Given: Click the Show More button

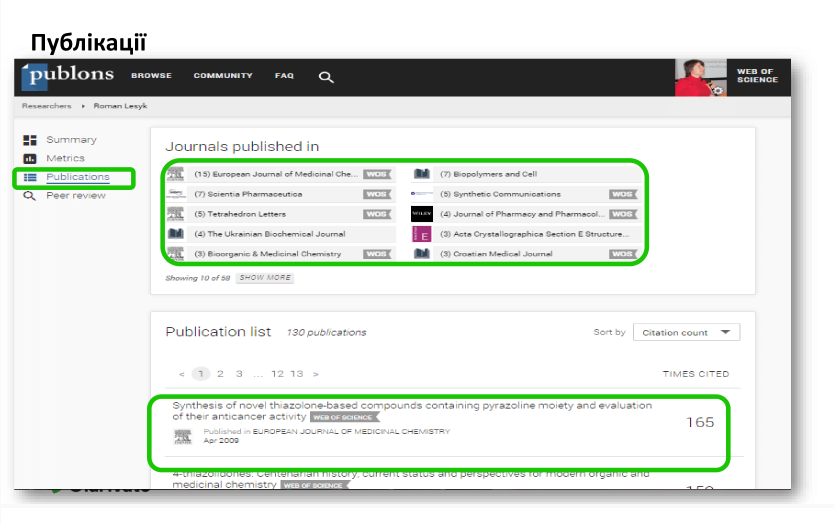Looking at the screenshot, I should (265, 278).
